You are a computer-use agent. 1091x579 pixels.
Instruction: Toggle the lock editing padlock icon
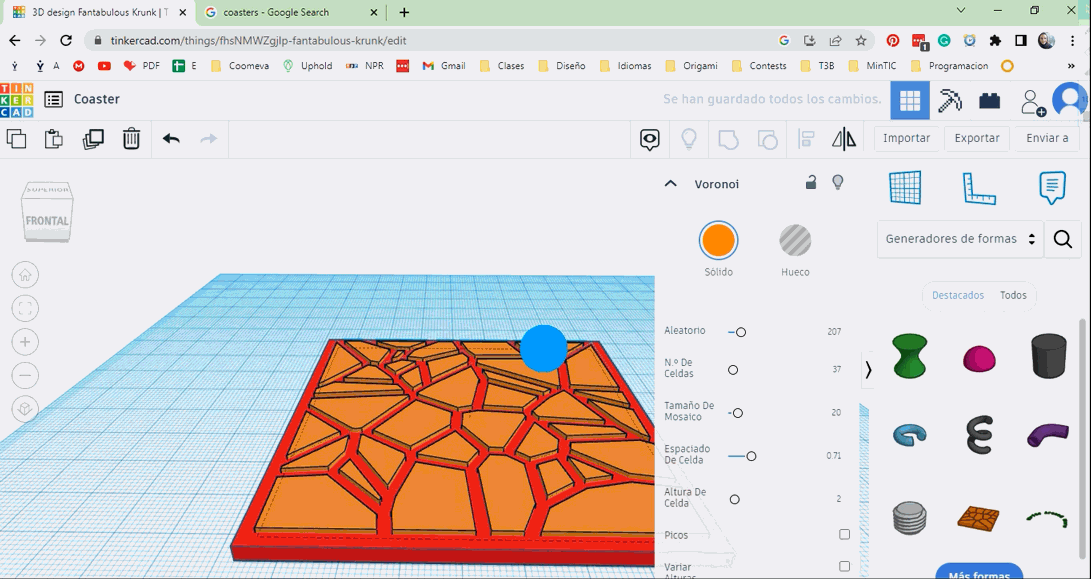pyautogui.click(x=811, y=182)
